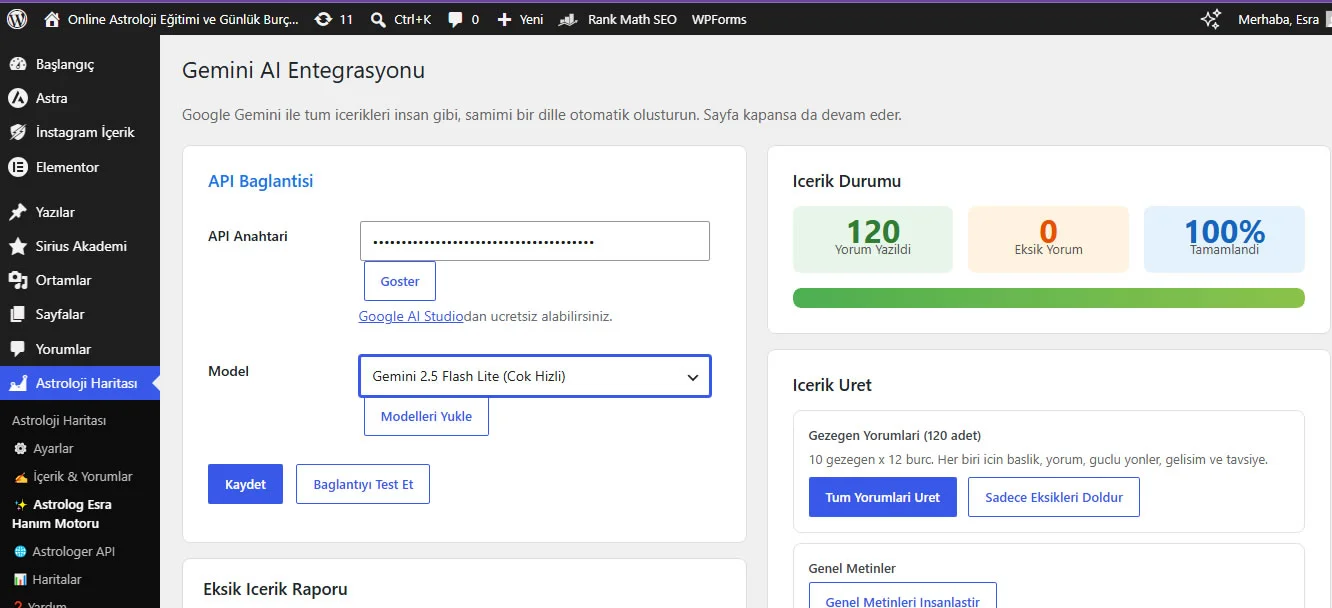Open the Sirius Akademi star icon
1332x608 pixels.
17,246
